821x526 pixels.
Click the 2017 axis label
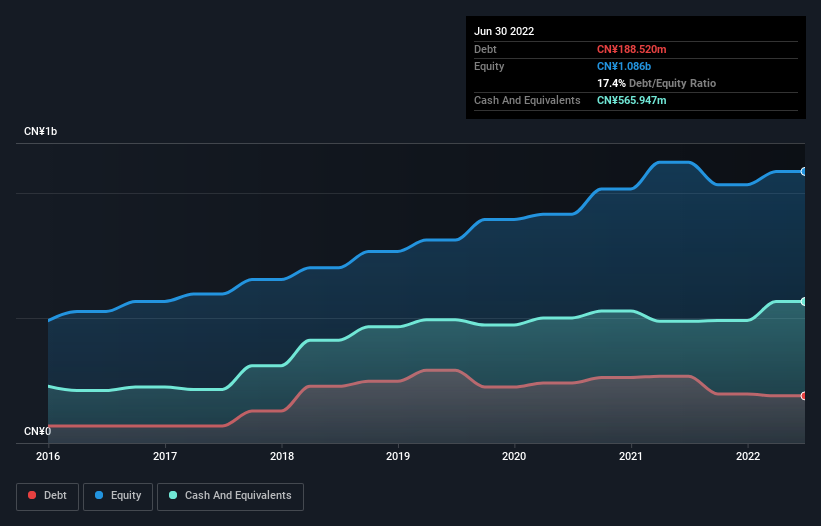pos(165,456)
